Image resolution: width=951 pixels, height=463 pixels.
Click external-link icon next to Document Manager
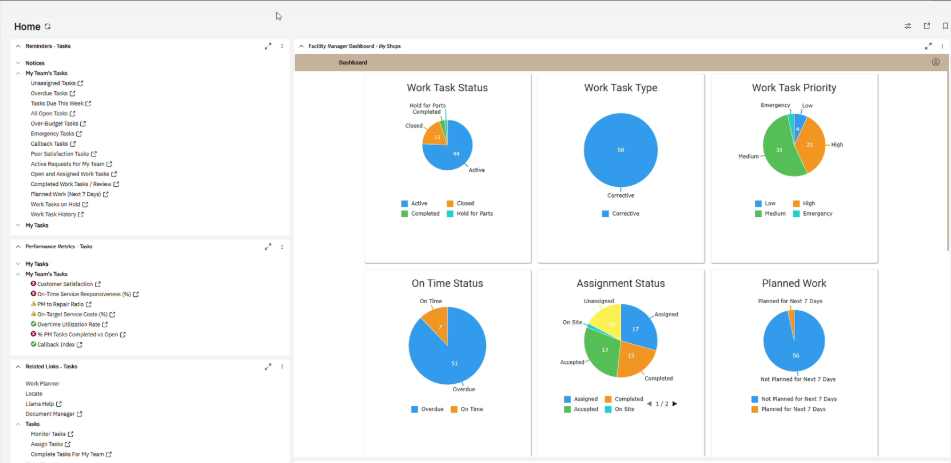79,414
